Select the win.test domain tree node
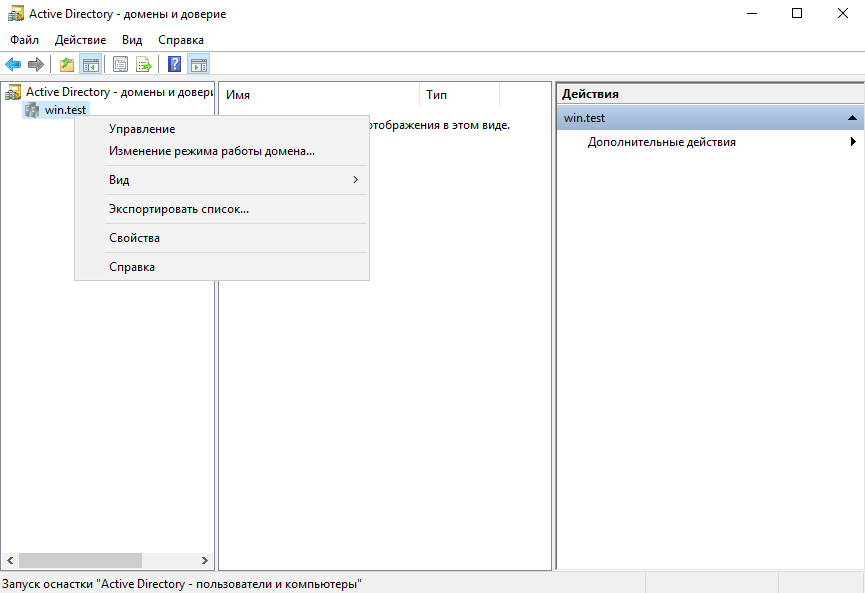The image size is (865, 593). pyautogui.click(x=65, y=109)
